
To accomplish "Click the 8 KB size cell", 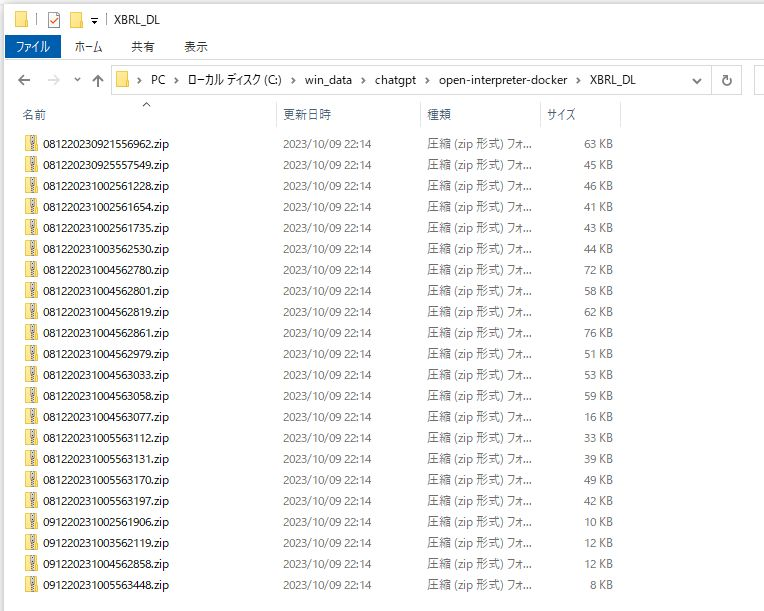I will 601,585.
